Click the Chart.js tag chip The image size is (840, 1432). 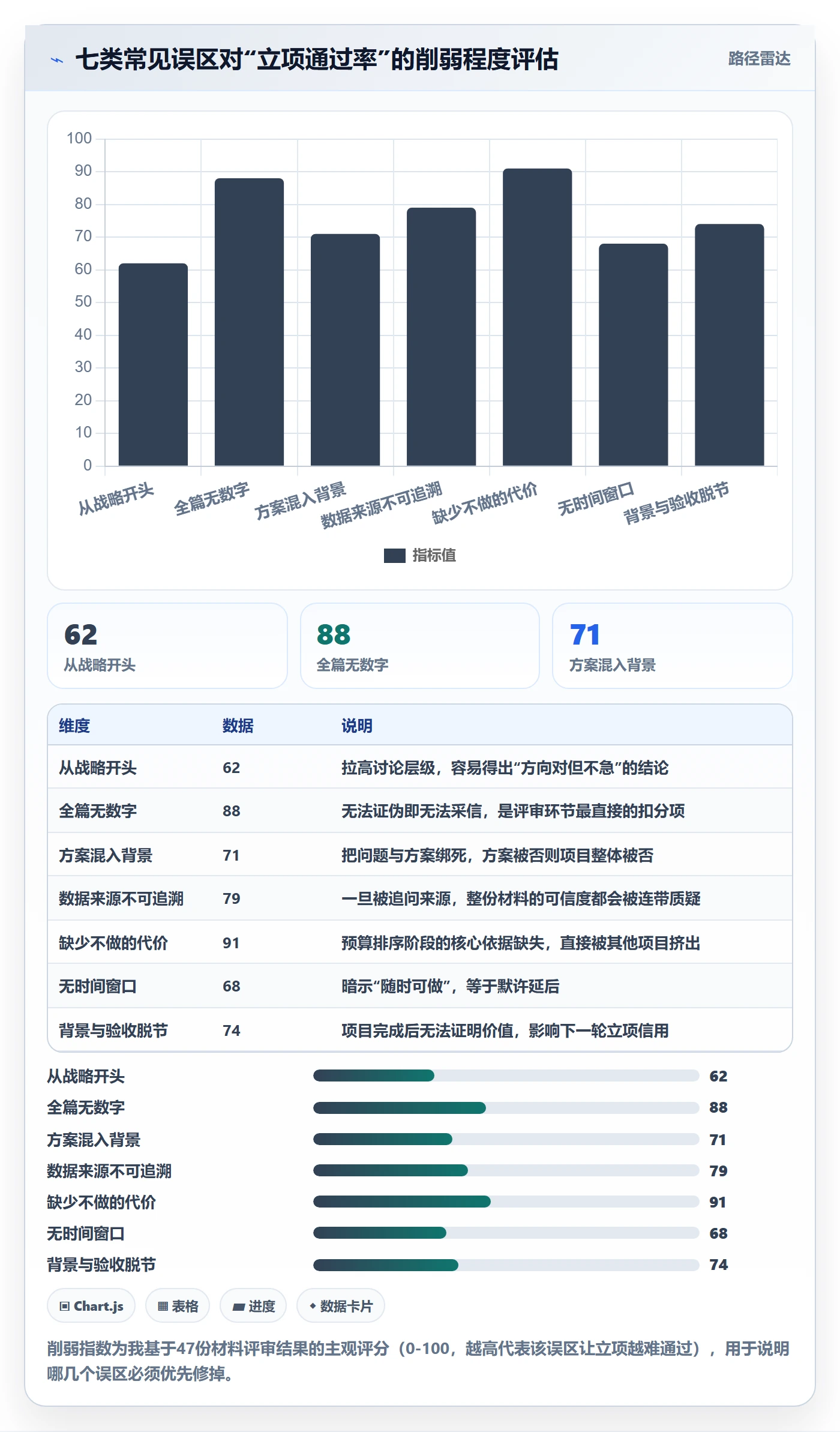click(91, 1305)
